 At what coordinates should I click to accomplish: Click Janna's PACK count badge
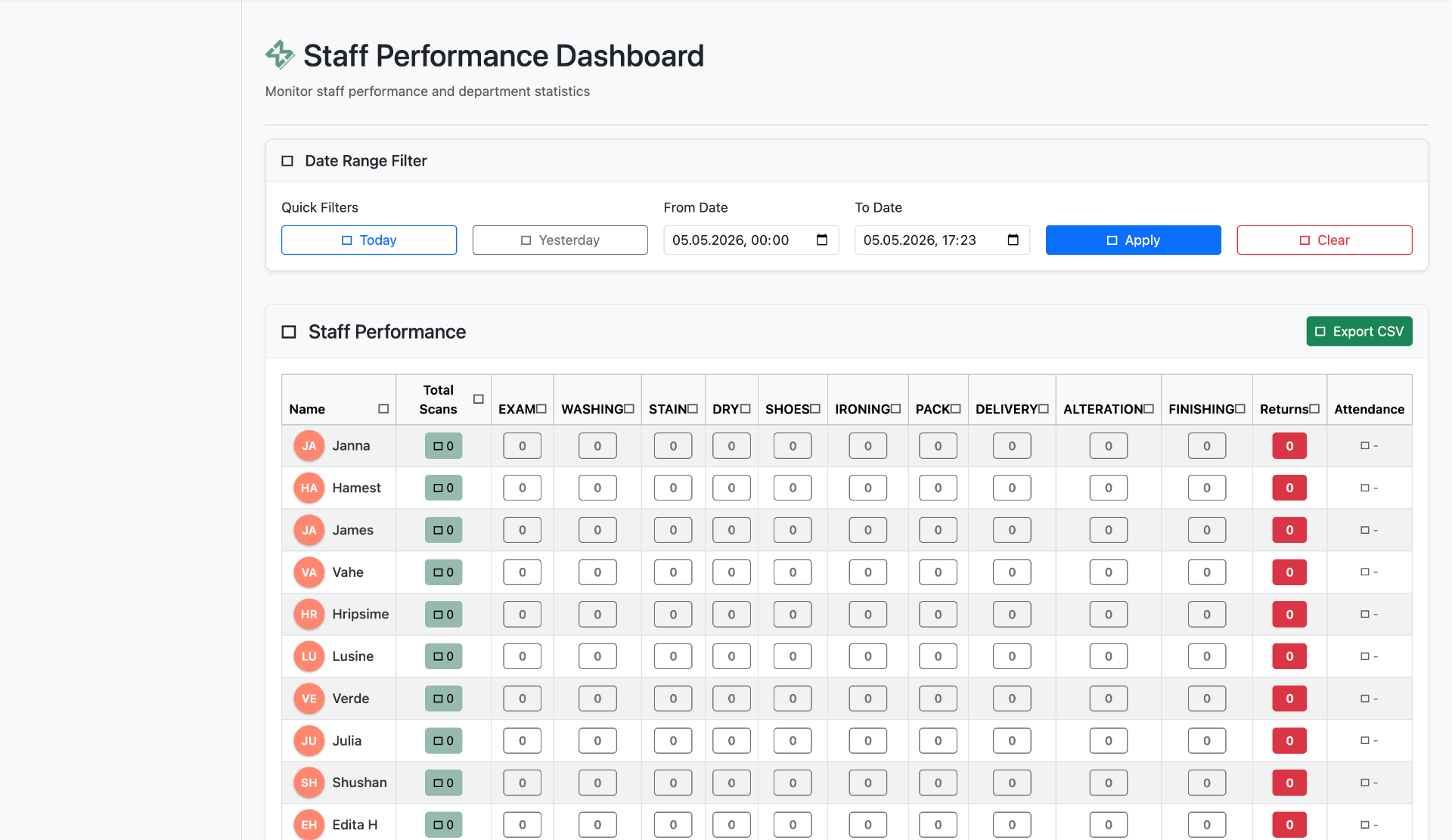[x=938, y=446]
